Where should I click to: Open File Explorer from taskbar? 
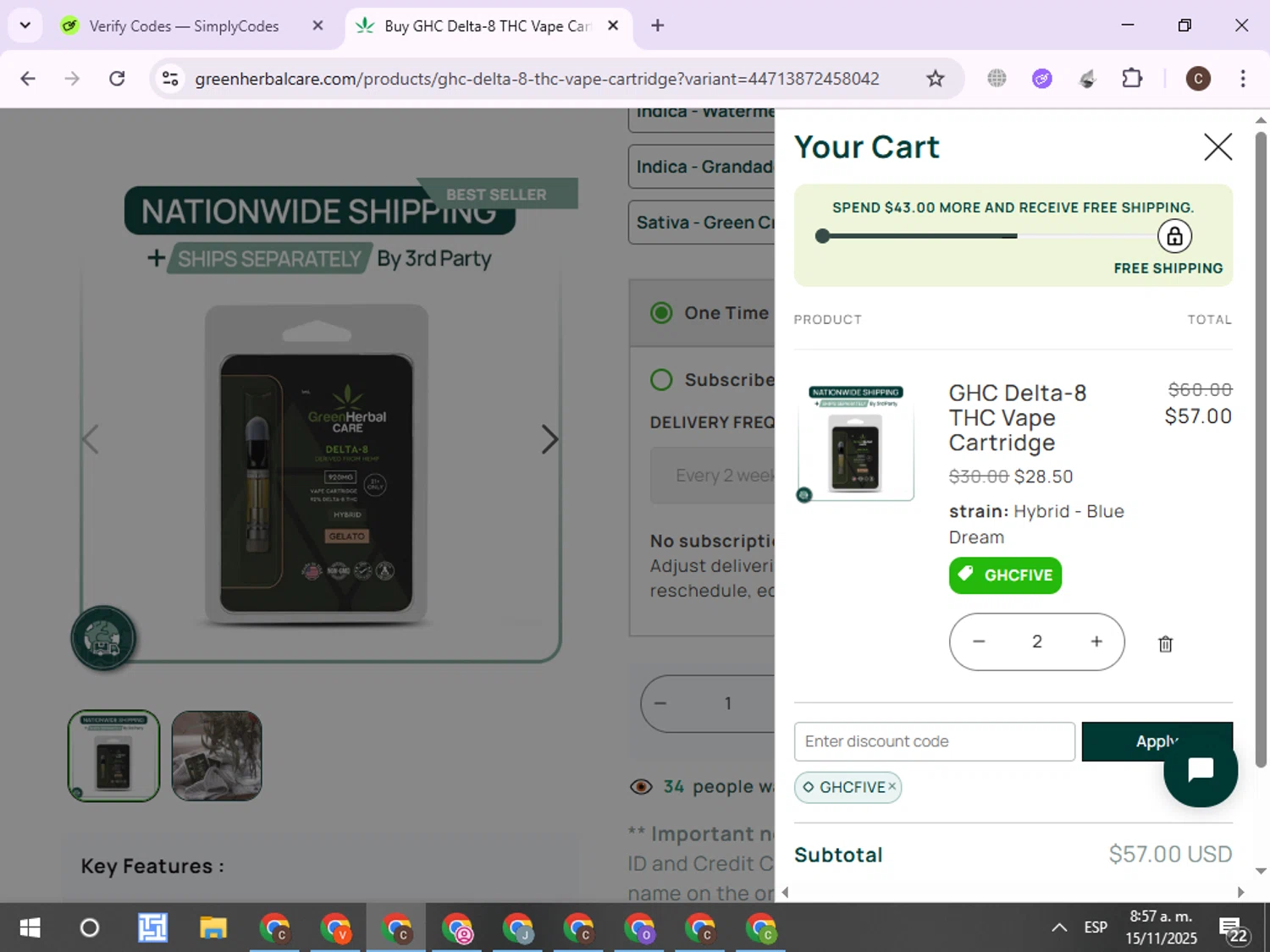click(213, 928)
